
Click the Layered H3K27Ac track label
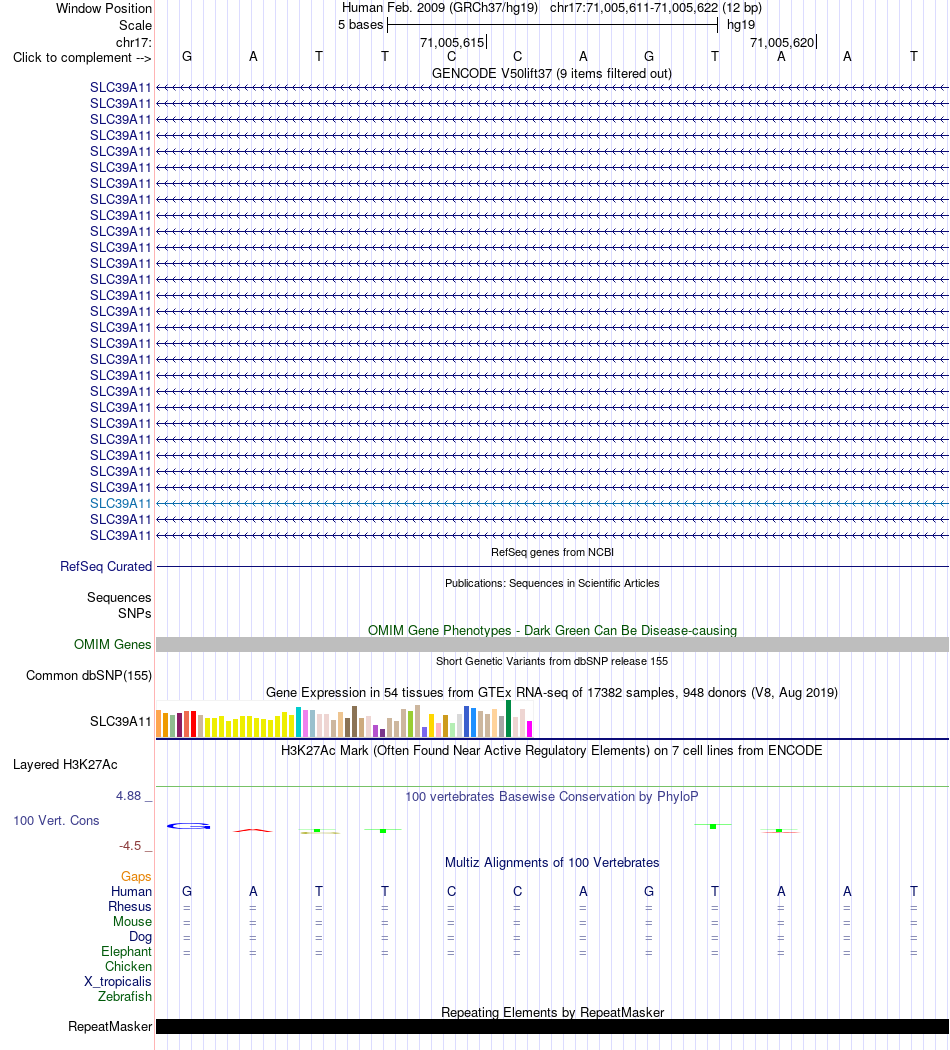coord(65,765)
